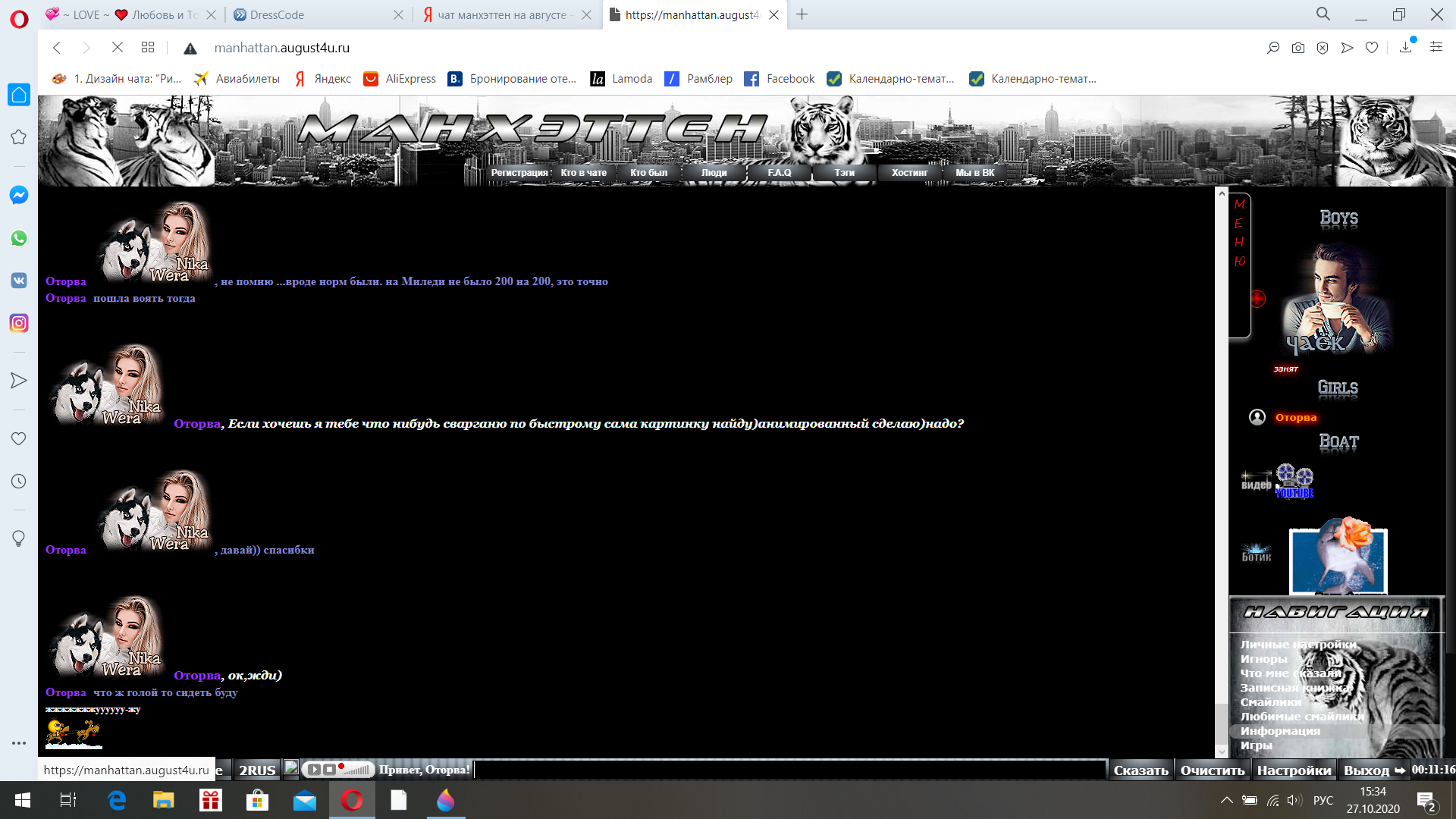The height and width of the screenshot is (819, 1456).
Task: Open sidebar heart pinboards icon
Action: click(x=19, y=439)
